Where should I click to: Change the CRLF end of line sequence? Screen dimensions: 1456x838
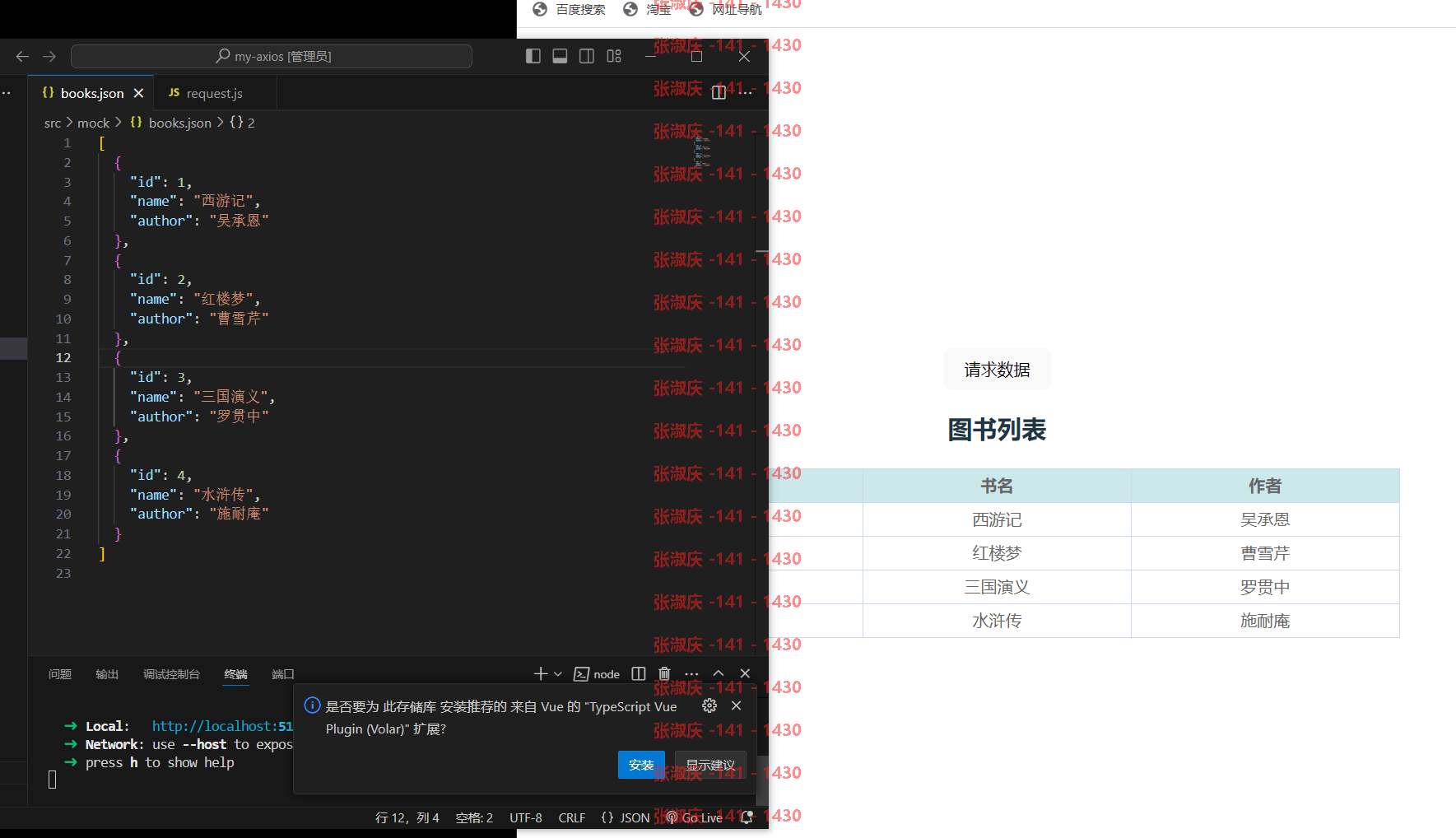click(572, 817)
